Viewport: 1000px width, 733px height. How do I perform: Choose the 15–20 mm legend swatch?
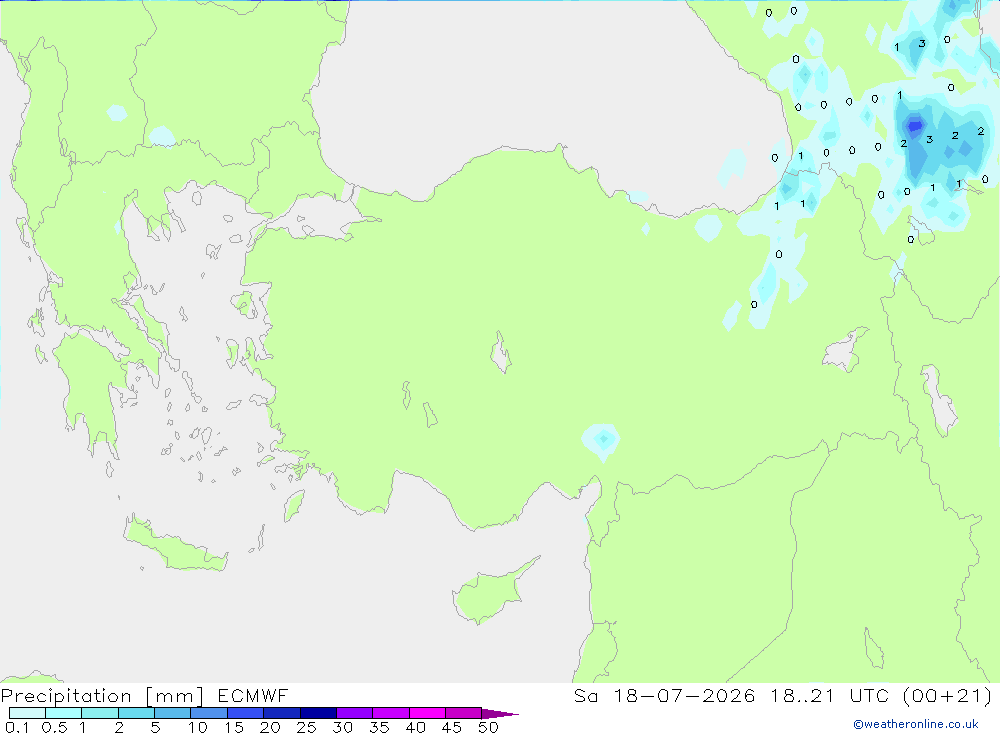click(x=246, y=713)
